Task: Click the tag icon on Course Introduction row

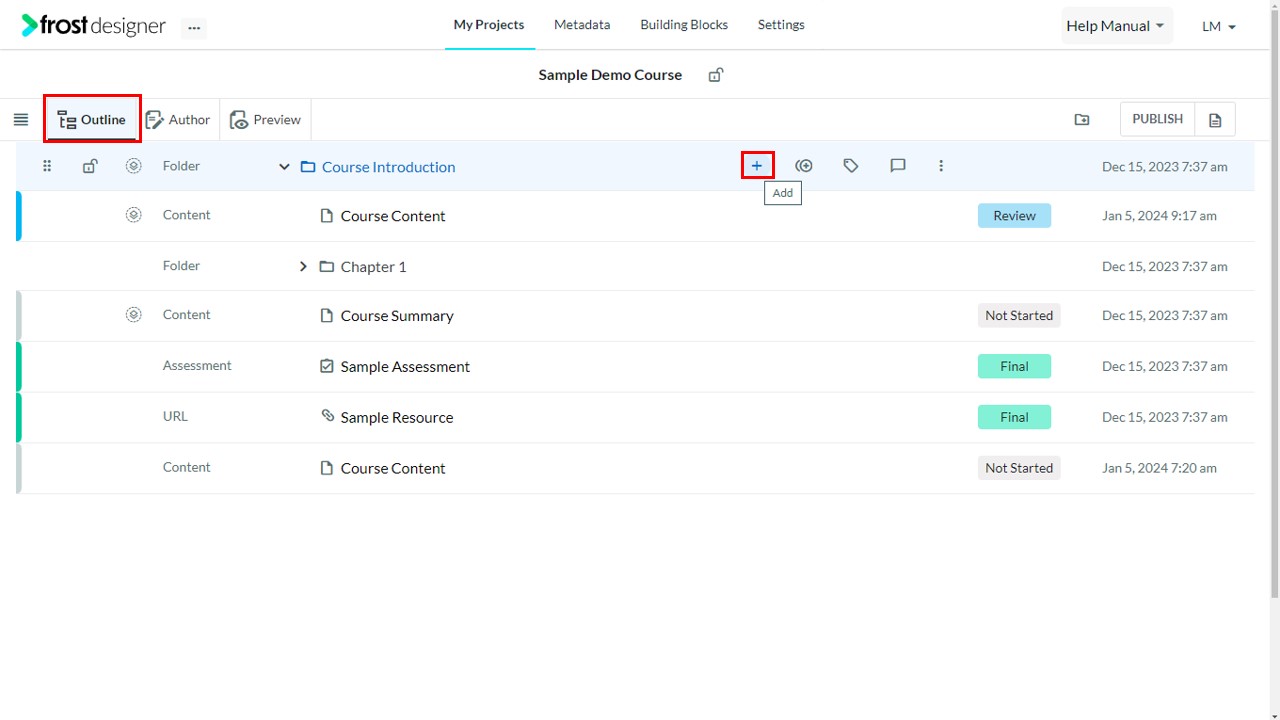Action: coord(851,166)
